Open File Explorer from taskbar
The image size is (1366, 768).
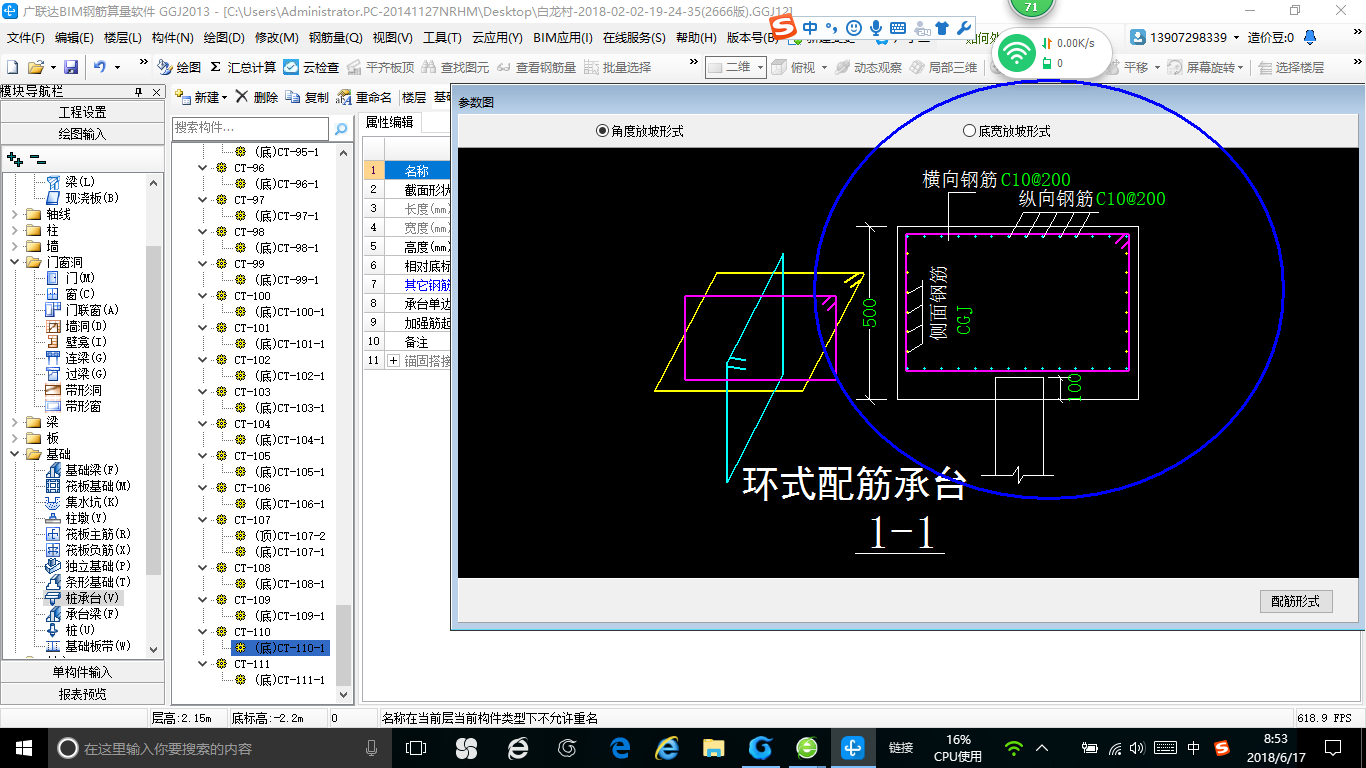click(713, 747)
